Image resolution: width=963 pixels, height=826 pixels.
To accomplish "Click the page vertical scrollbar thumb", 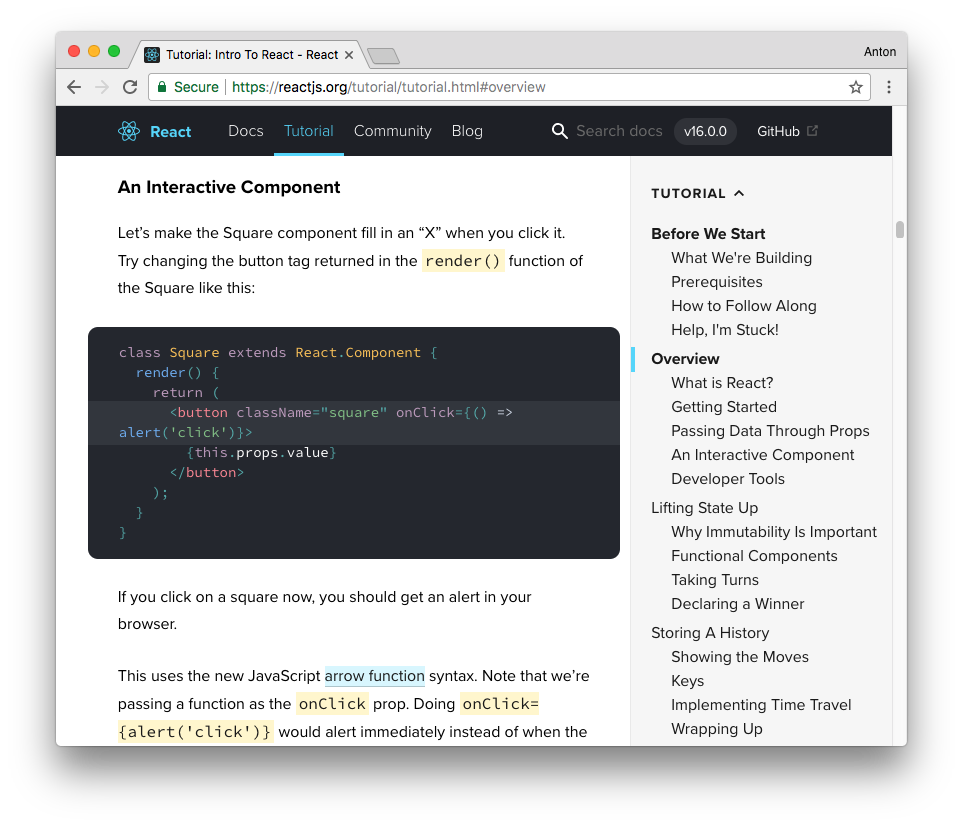I will click(900, 229).
